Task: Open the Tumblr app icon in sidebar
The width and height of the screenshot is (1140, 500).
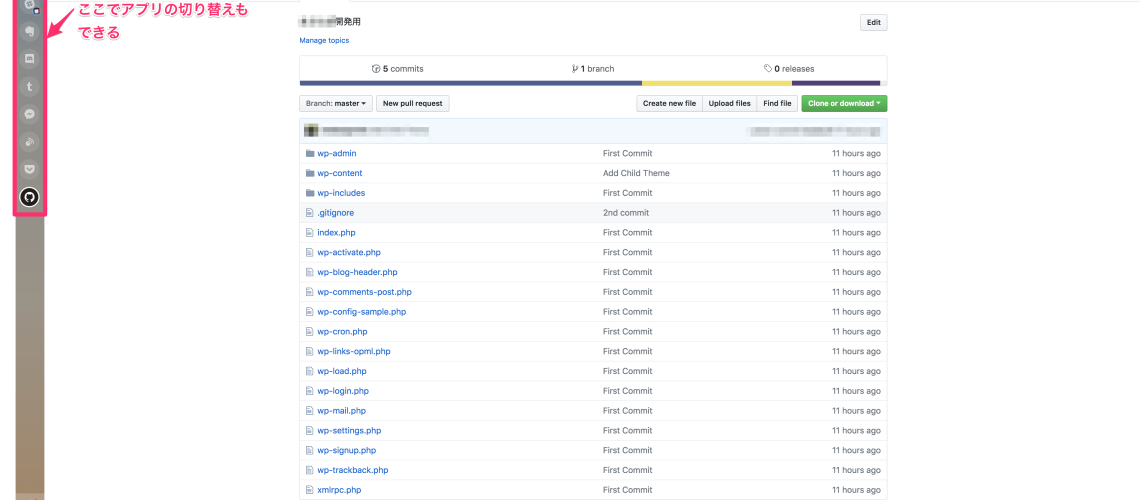Action: [29, 87]
